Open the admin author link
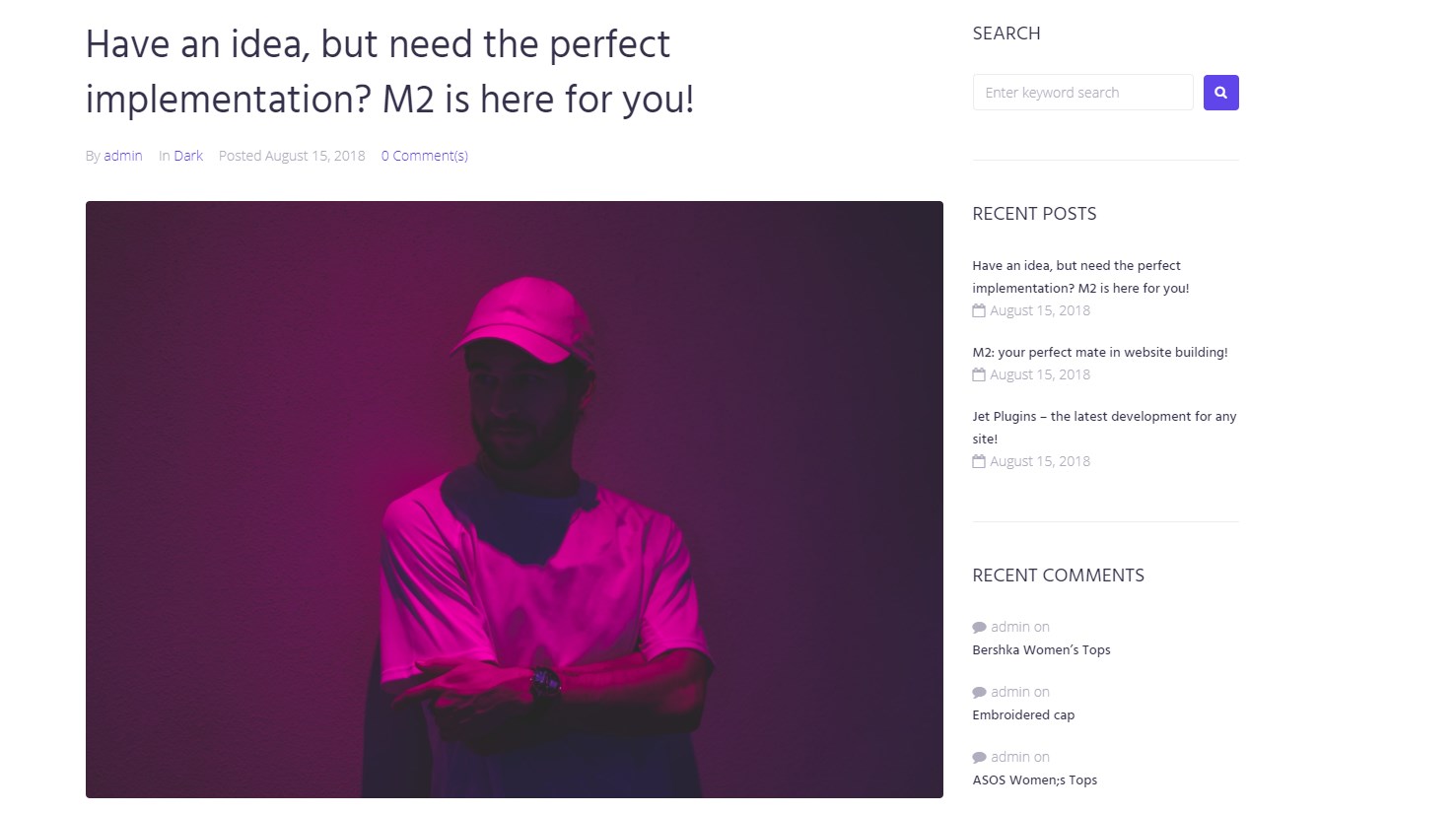This screenshot has height=813, width=1456. point(123,156)
